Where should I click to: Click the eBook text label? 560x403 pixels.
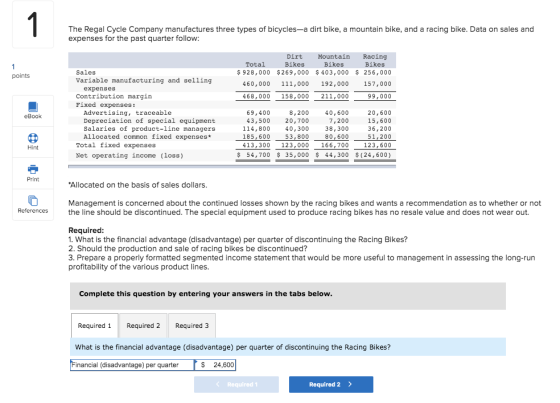(33, 116)
